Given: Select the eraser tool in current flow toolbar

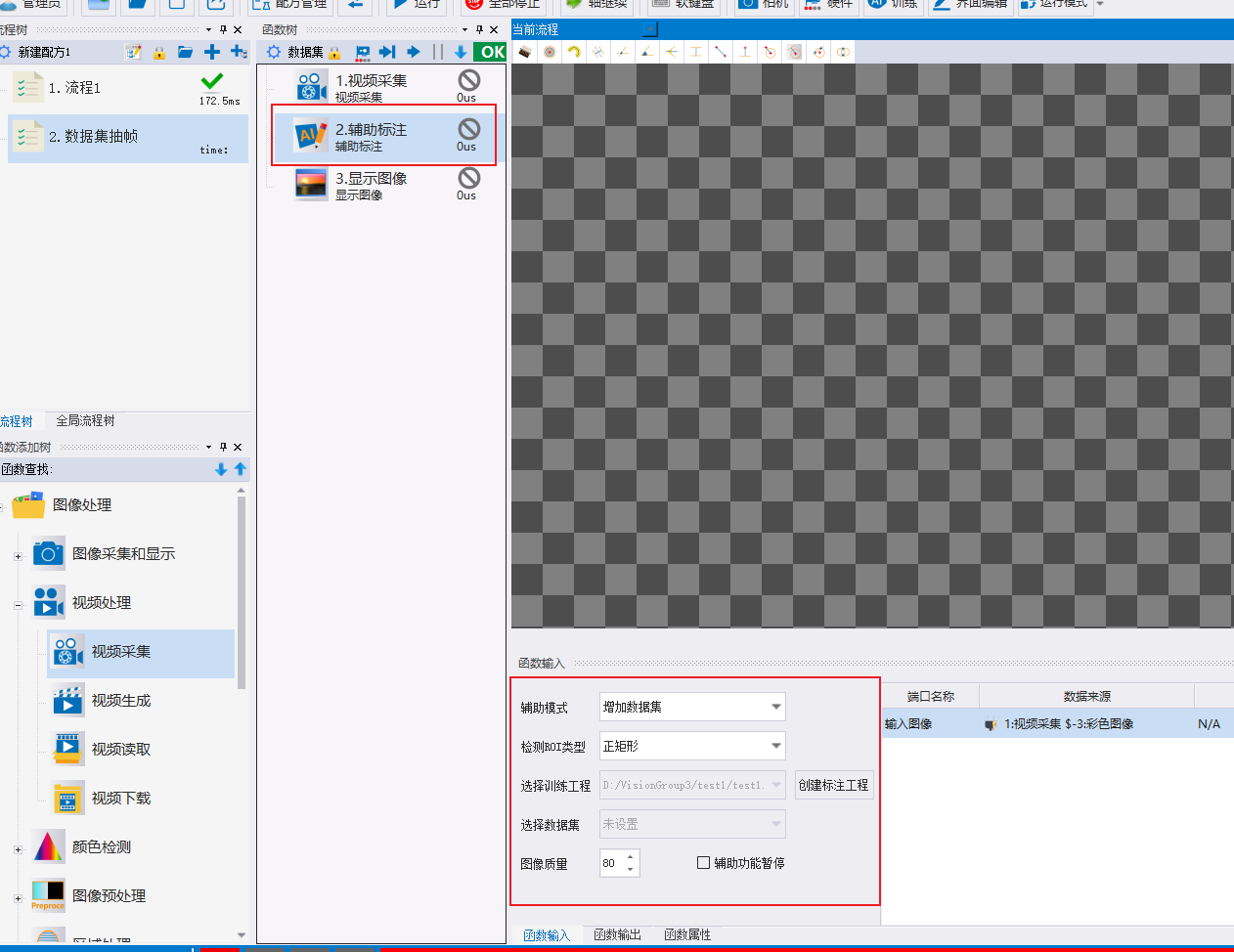Looking at the screenshot, I should point(525,52).
